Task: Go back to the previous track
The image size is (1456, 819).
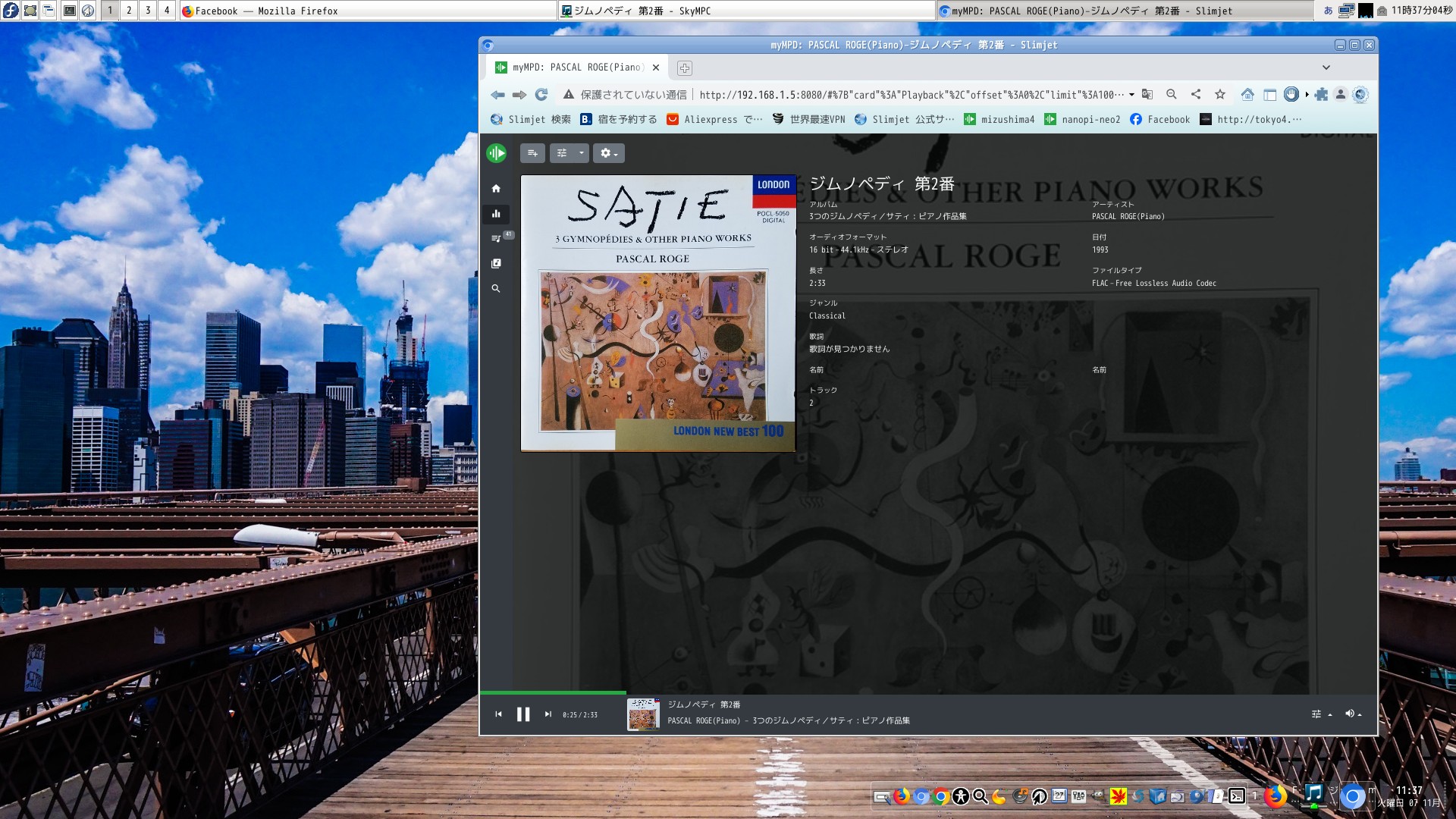Action: [498, 714]
